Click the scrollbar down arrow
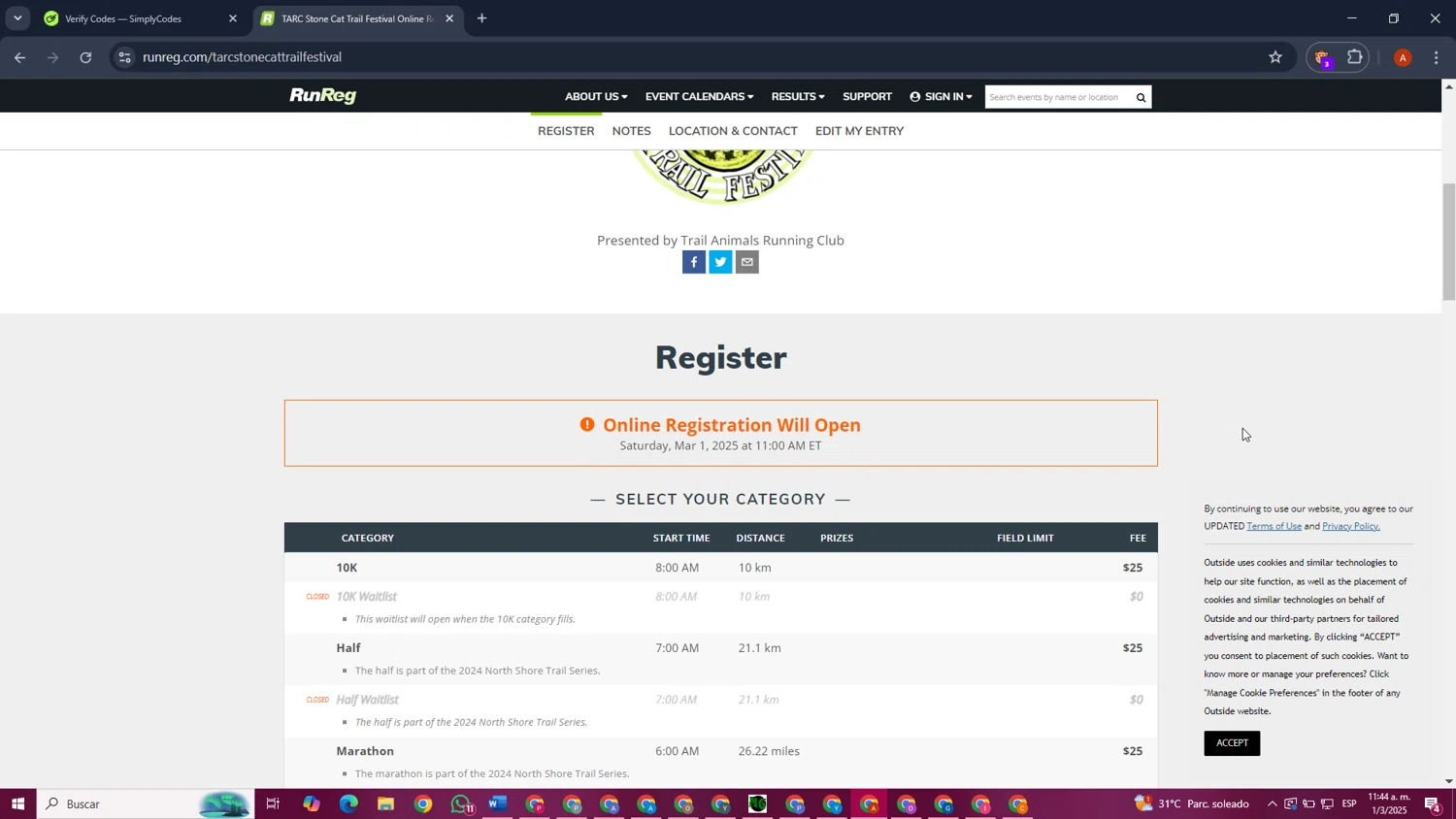The image size is (1456, 819). 1448,781
